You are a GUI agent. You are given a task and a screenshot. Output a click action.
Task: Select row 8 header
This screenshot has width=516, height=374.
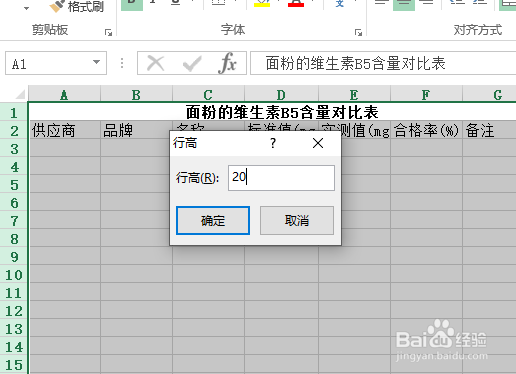point(14,238)
